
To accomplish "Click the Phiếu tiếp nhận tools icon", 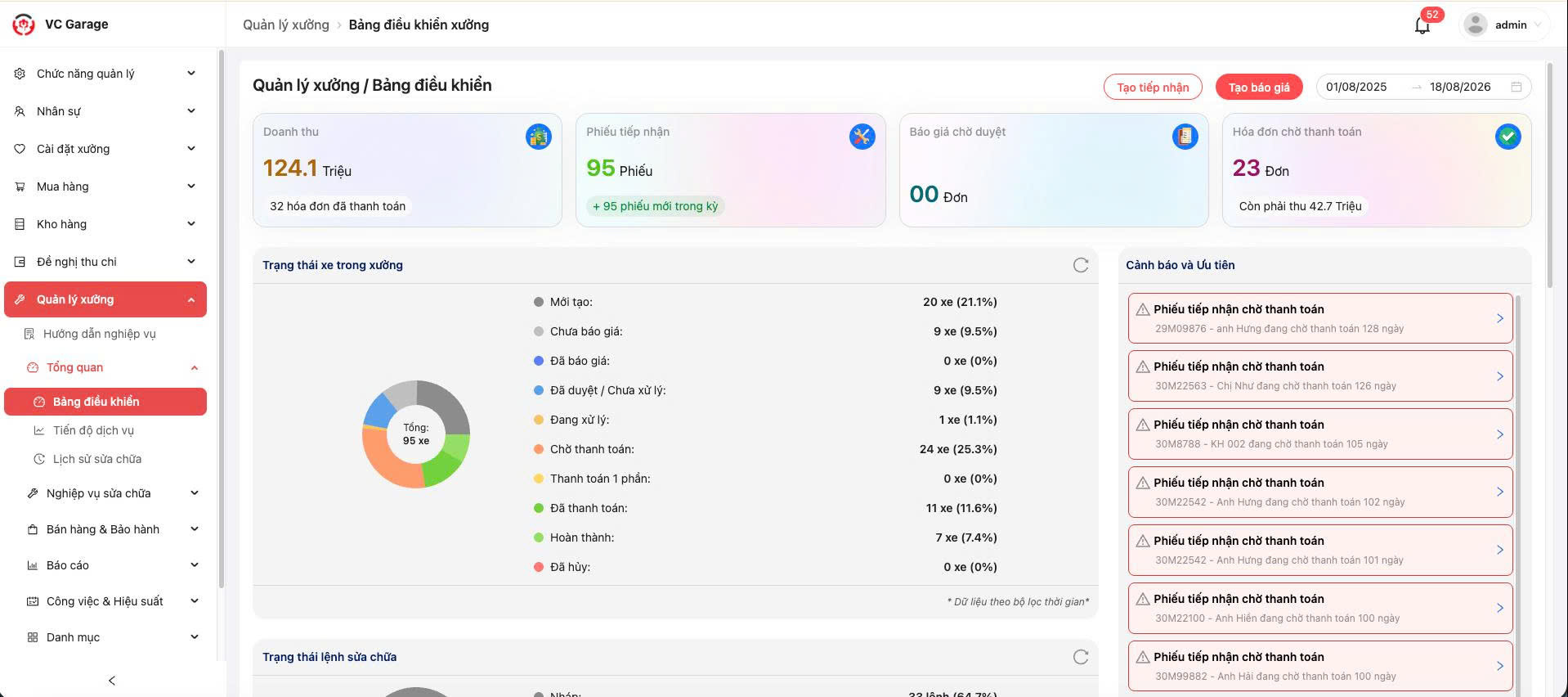I will click(x=862, y=137).
